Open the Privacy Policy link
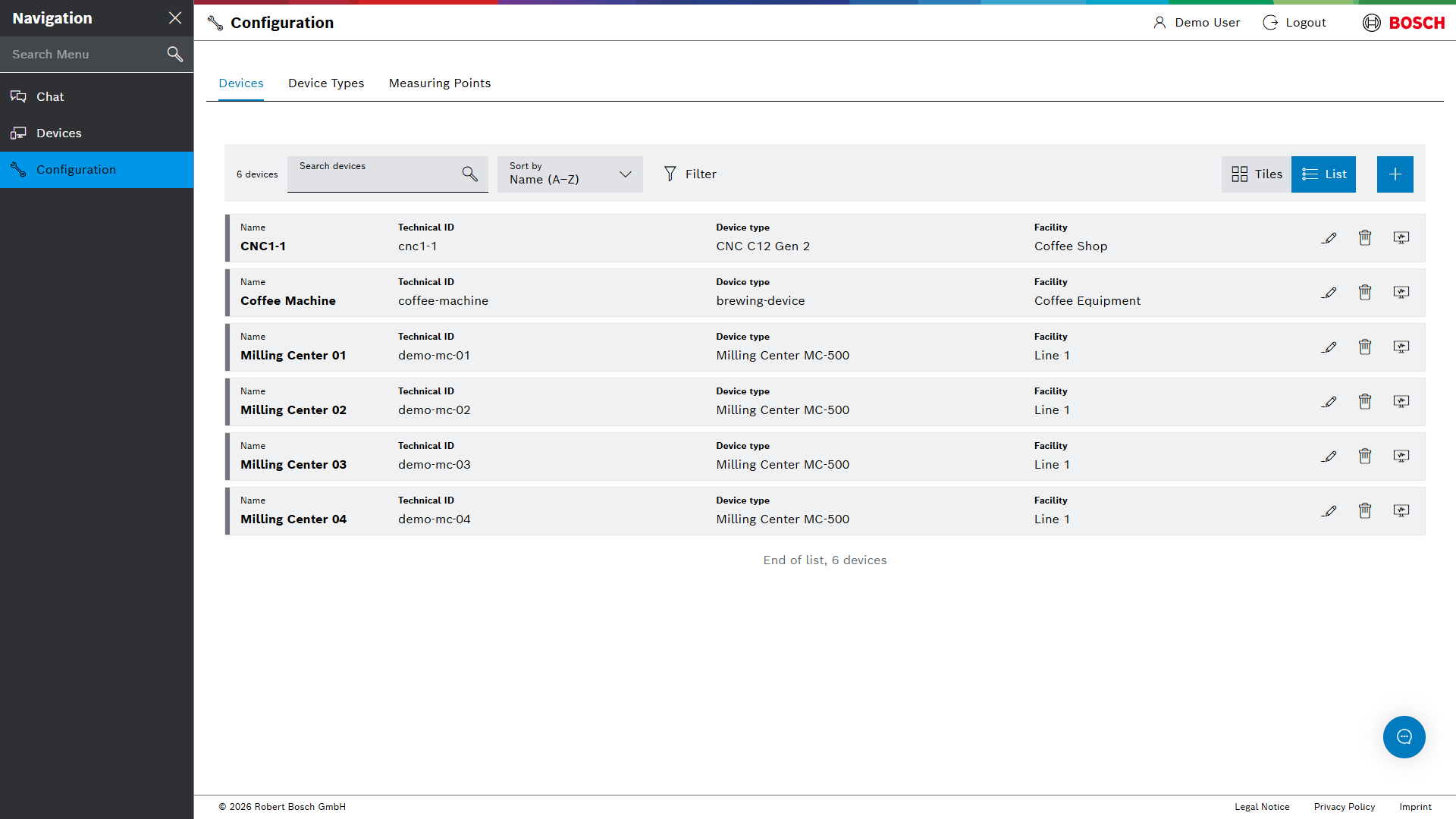 (1345, 807)
